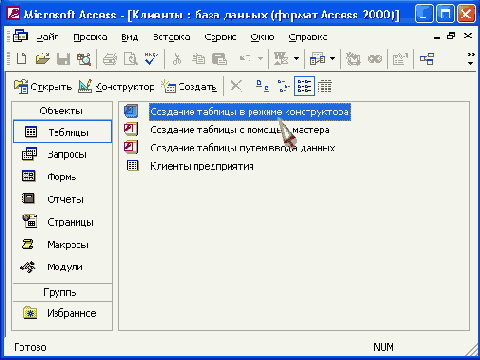
Task: Open the Вставка menu
Action: (172, 37)
